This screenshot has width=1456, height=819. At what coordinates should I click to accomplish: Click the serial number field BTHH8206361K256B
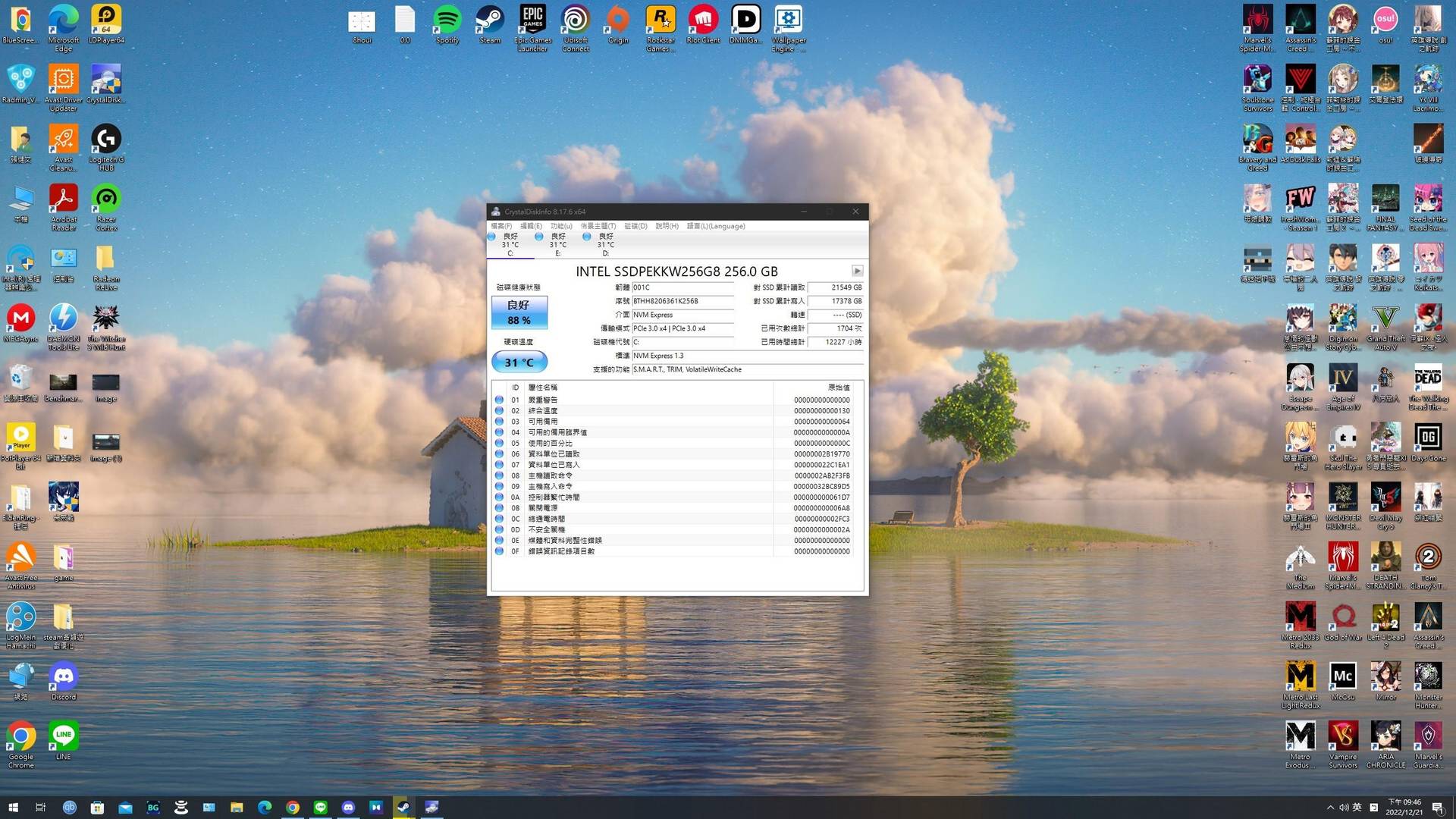point(682,301)
